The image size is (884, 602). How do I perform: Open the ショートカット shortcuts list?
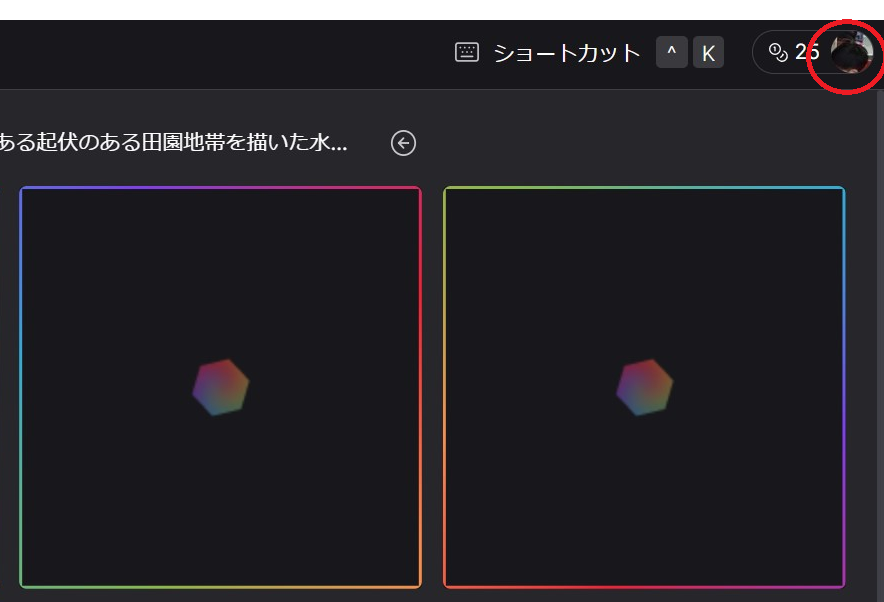(566, 53)
